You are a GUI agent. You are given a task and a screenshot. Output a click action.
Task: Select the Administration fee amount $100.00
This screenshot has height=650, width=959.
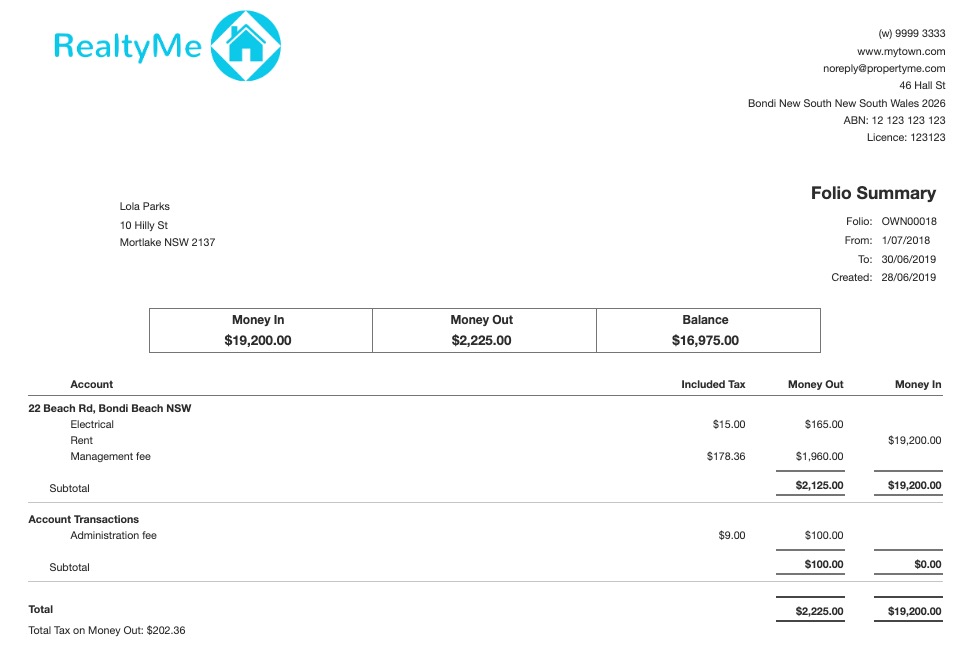[824, 535]
